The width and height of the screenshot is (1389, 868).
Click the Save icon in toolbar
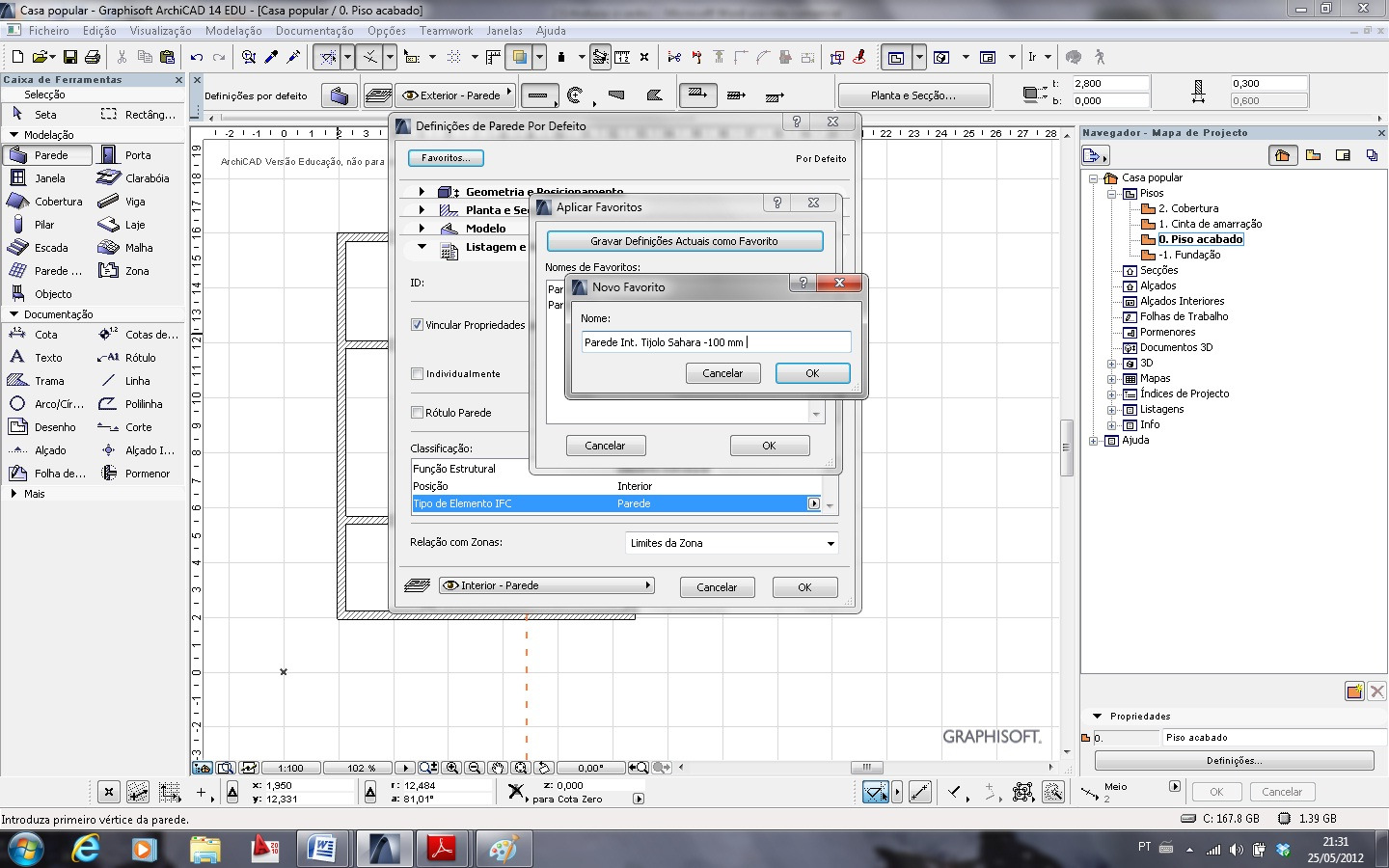pos(69,57)
